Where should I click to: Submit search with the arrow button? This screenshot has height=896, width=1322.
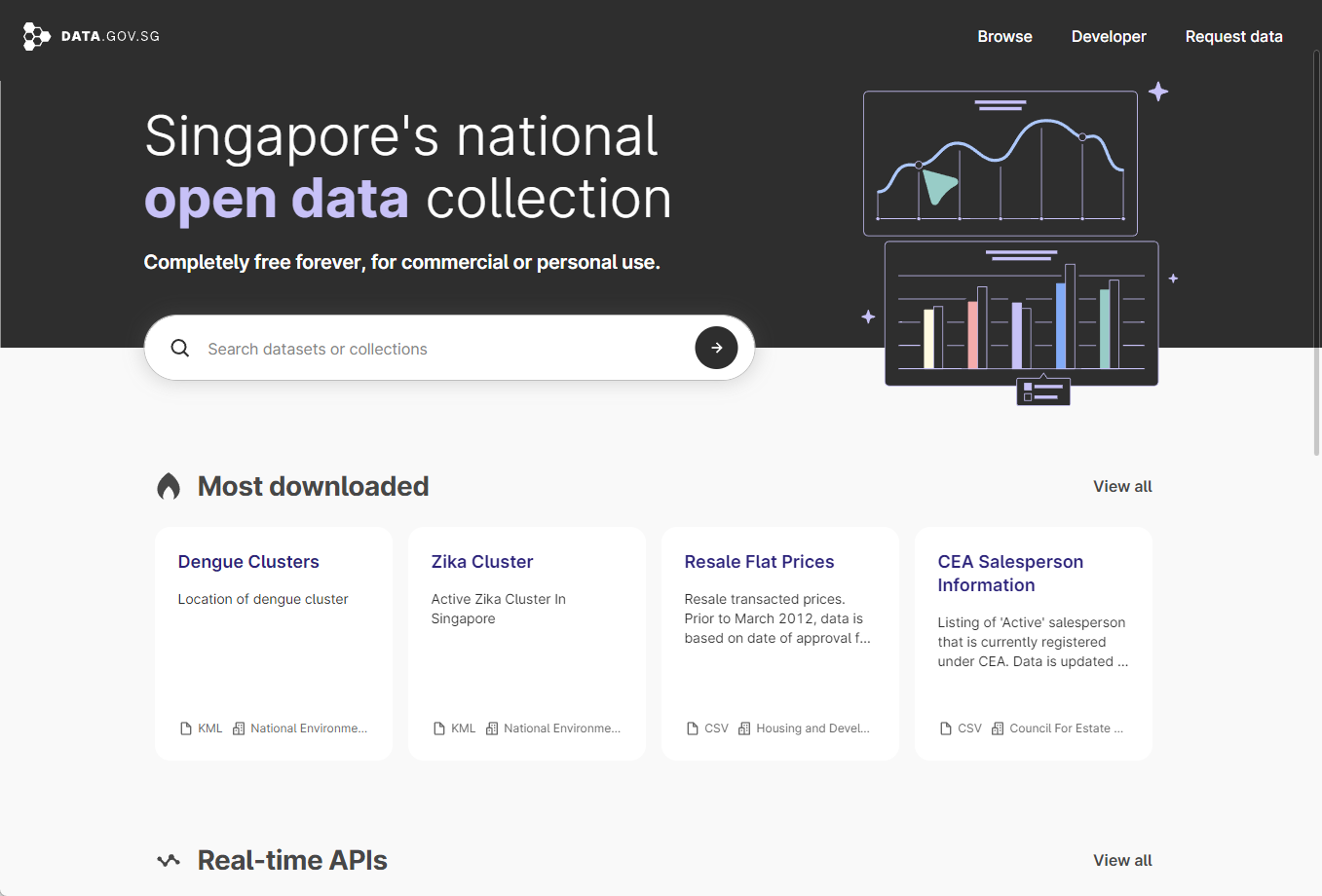[716, 348]
